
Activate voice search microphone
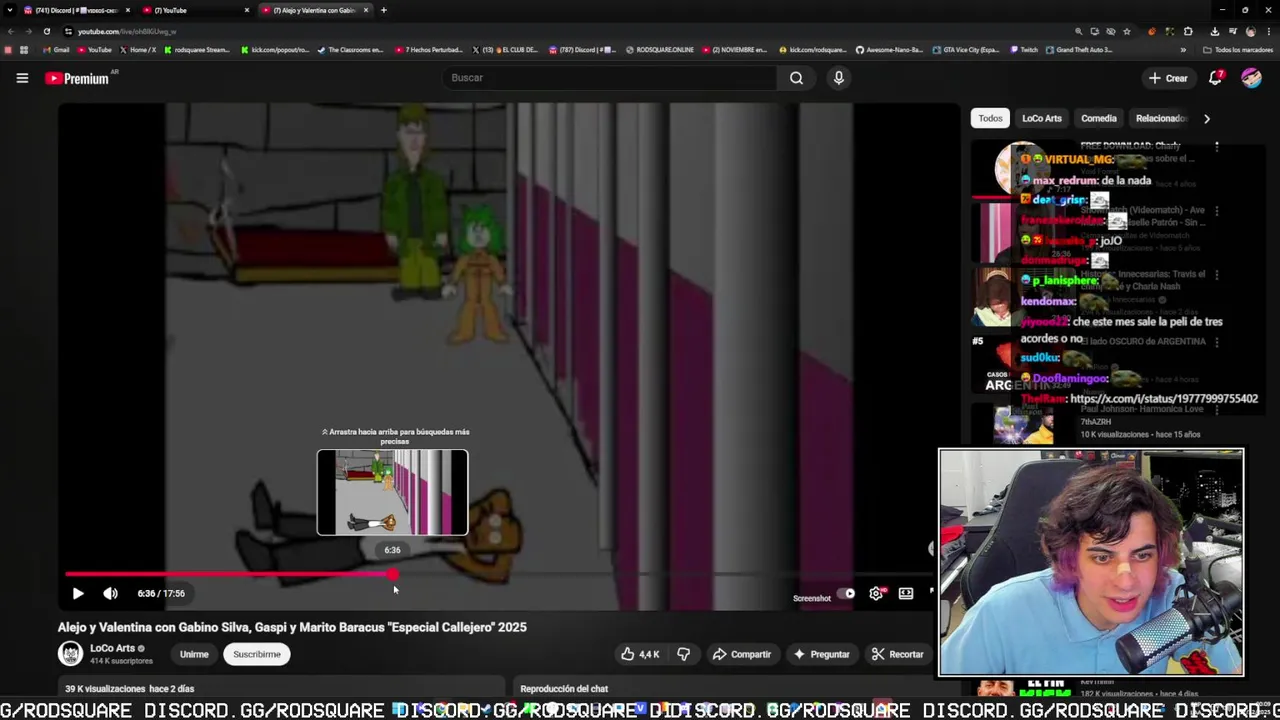point(839,78)
